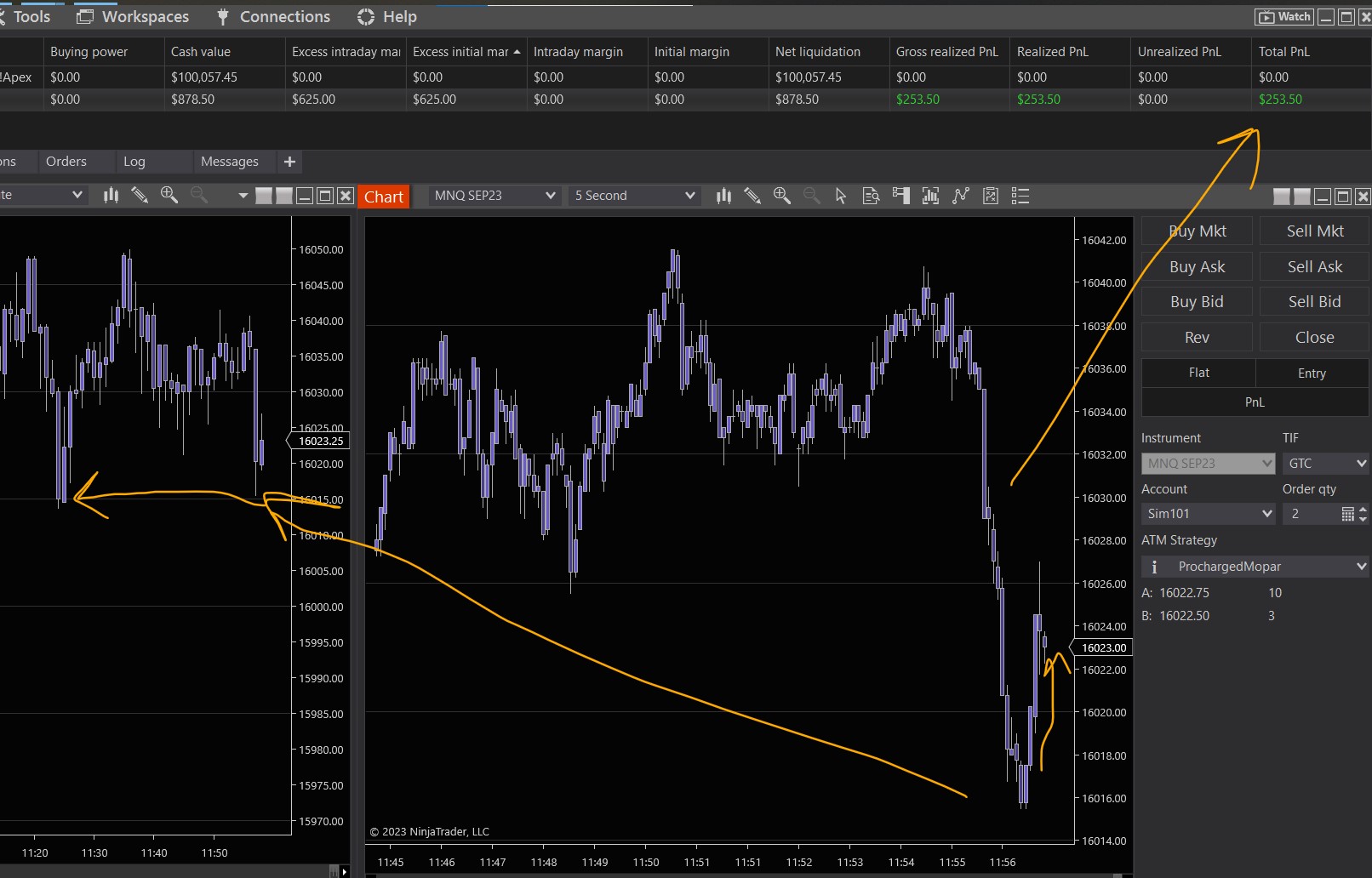
Task: Click the Watch button in title bar
Action: [1284, 16]
